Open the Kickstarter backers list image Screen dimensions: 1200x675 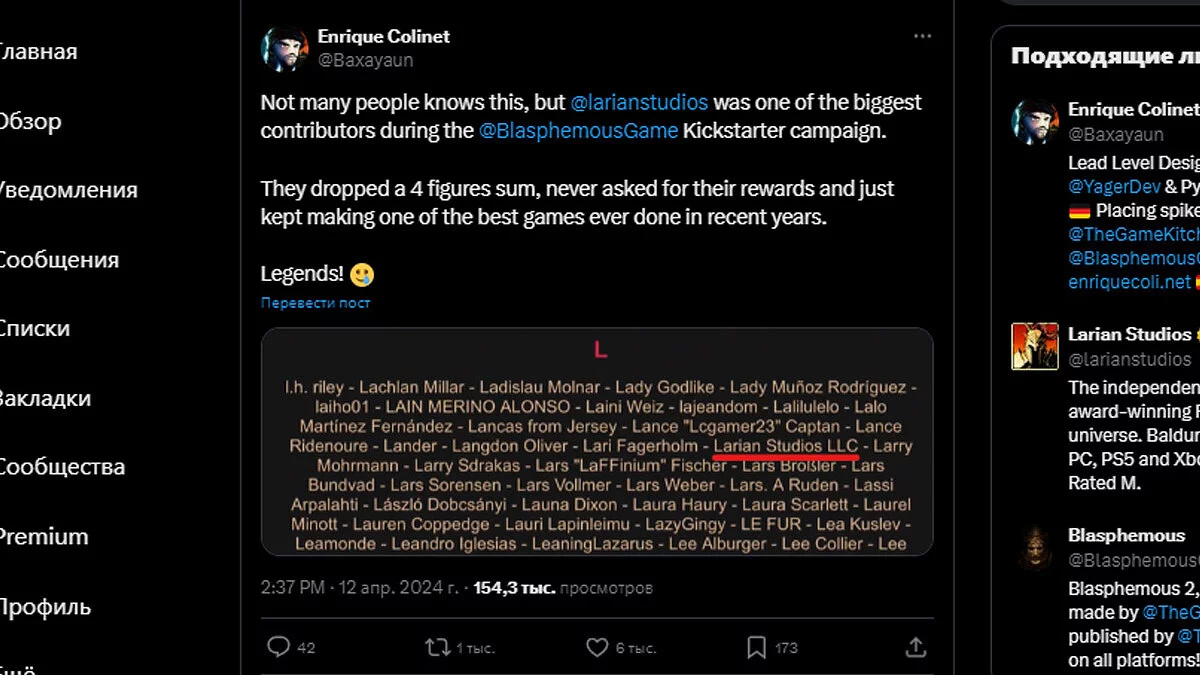[x=597, y=441]
